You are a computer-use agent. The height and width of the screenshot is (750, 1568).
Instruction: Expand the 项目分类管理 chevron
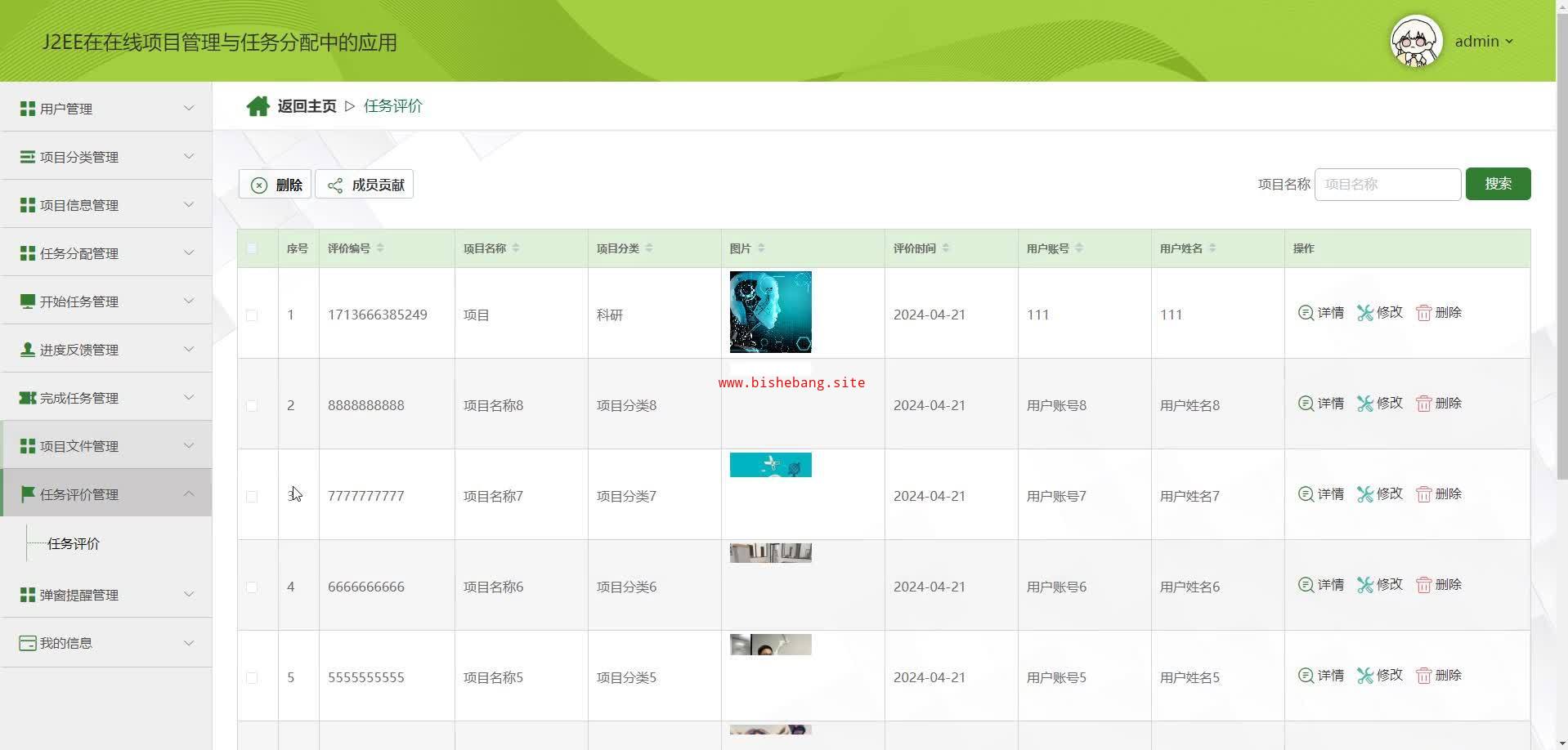coord(189,156)
